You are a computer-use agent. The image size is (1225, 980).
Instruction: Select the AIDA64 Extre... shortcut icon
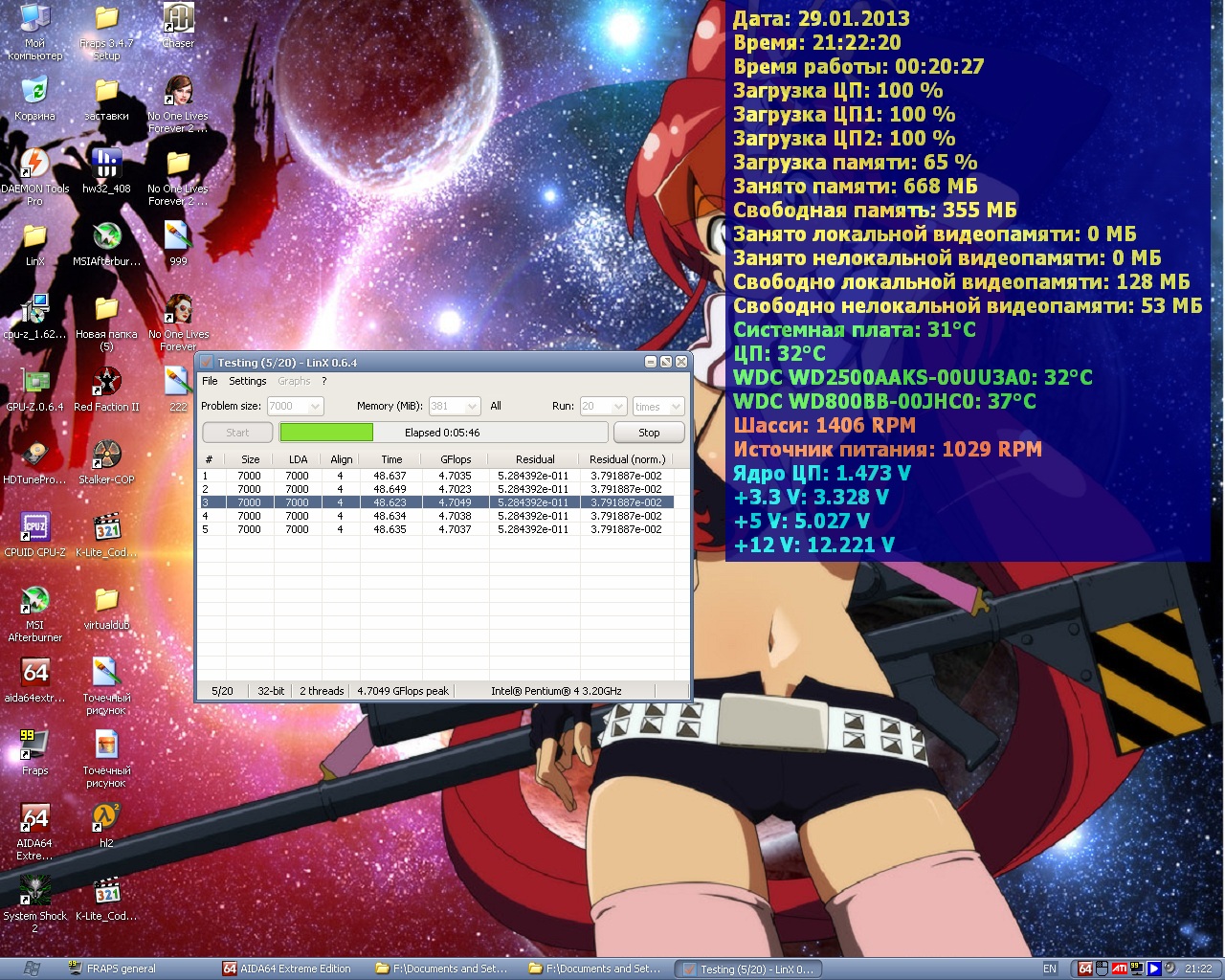tap(34, 832)
